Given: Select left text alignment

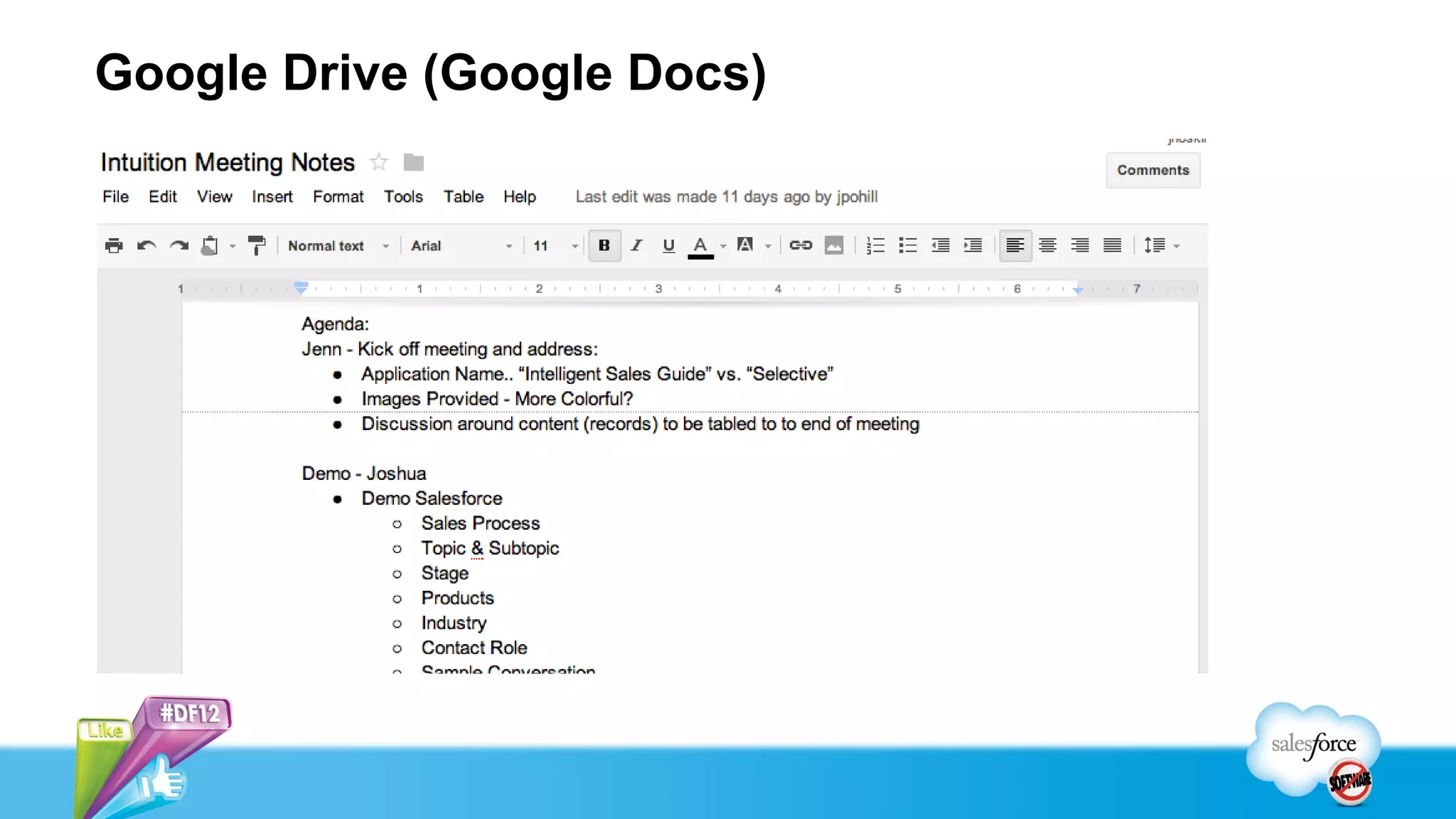Looking at the screenshot, I should (x=1015, y=246).
